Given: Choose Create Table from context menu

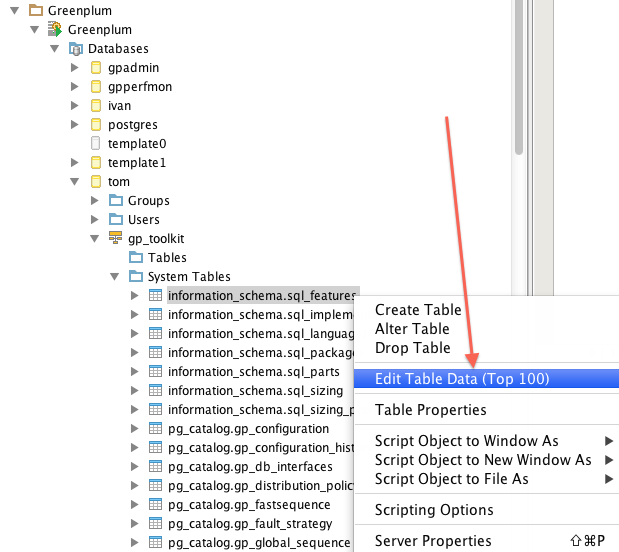Looking at the screenshot, I should [x=418, y=310].
